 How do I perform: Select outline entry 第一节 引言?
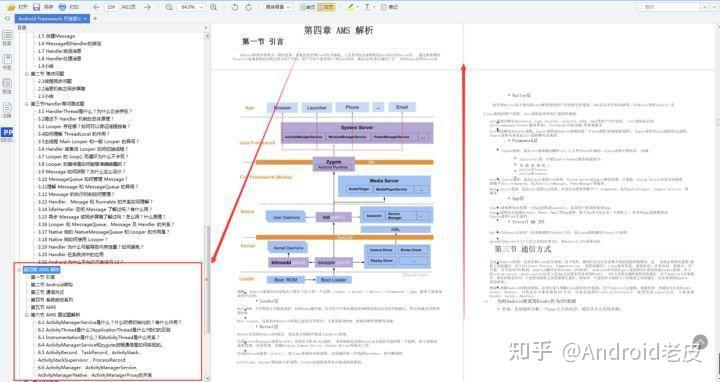(43, 277)
